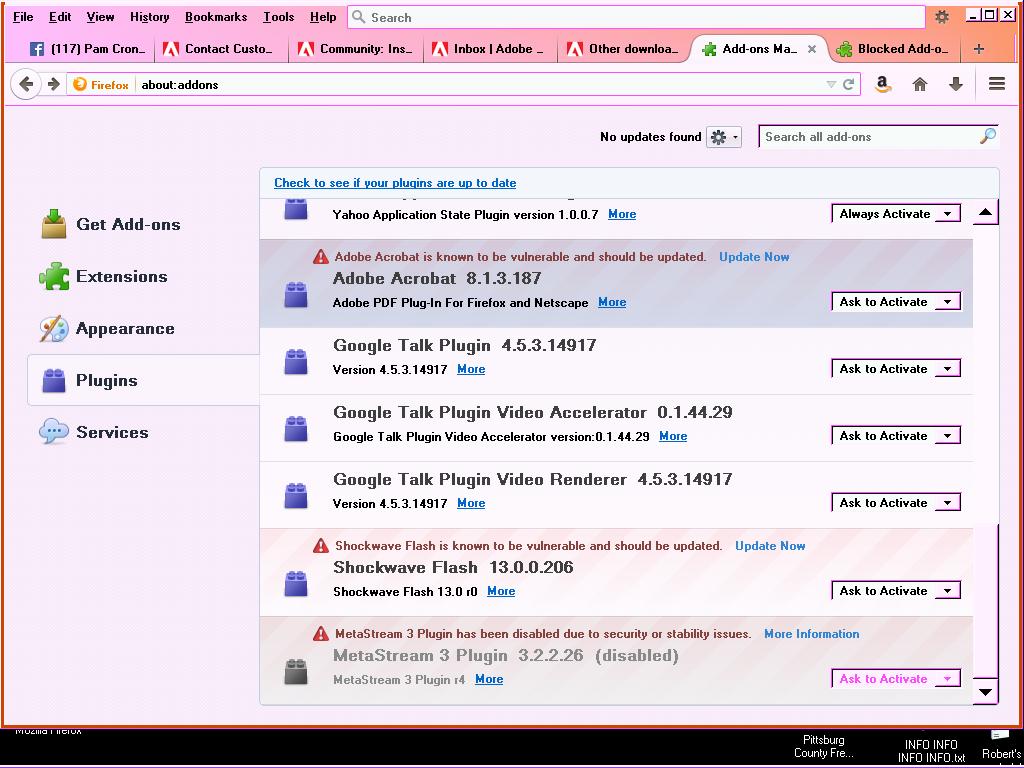Viewport: 1024px width, 768px height.
Task: Click the Adobe Acrobat warning triangle icon
Action: pyautogui.click(x=321, y=257)
